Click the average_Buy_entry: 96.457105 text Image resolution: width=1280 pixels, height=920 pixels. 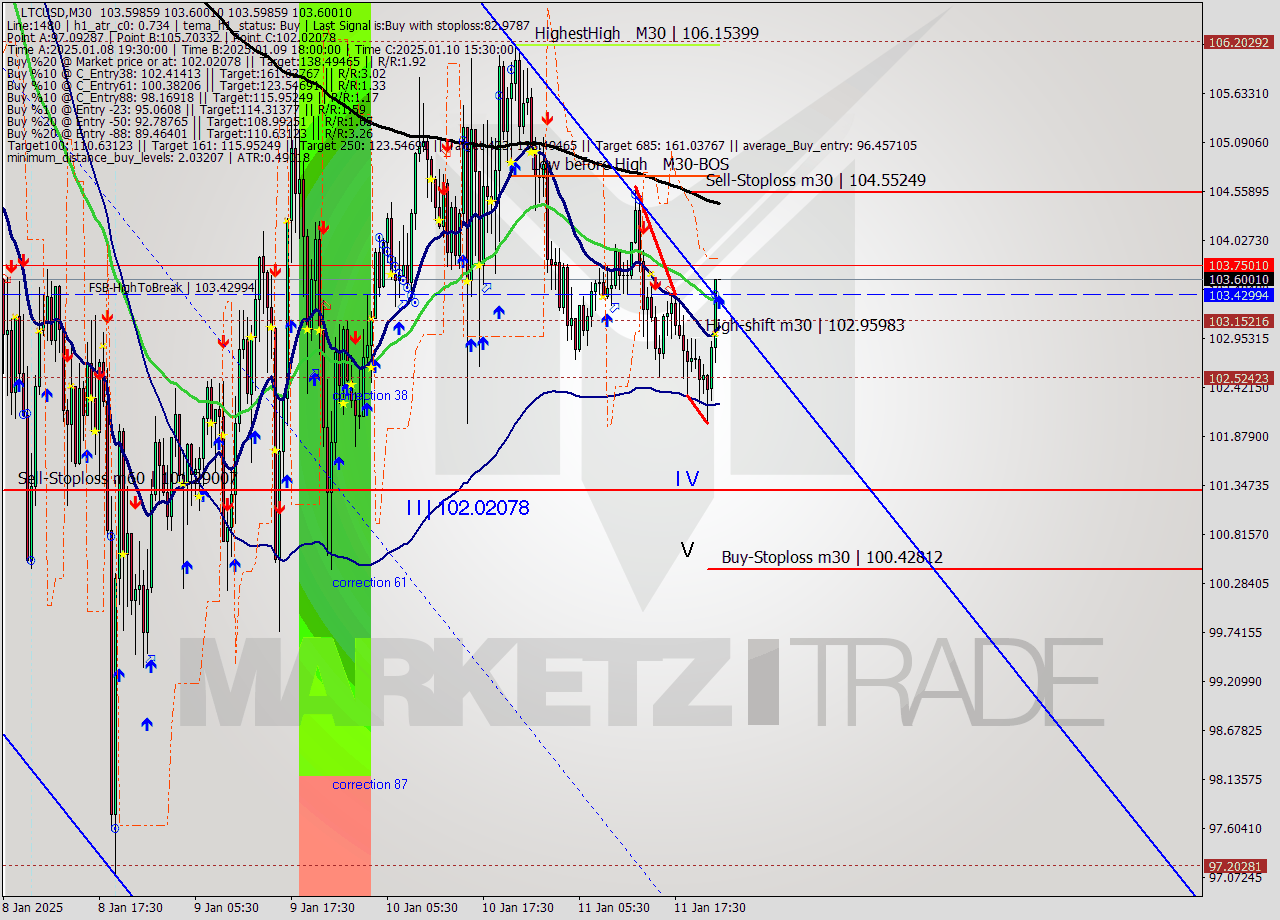[830, 146]
